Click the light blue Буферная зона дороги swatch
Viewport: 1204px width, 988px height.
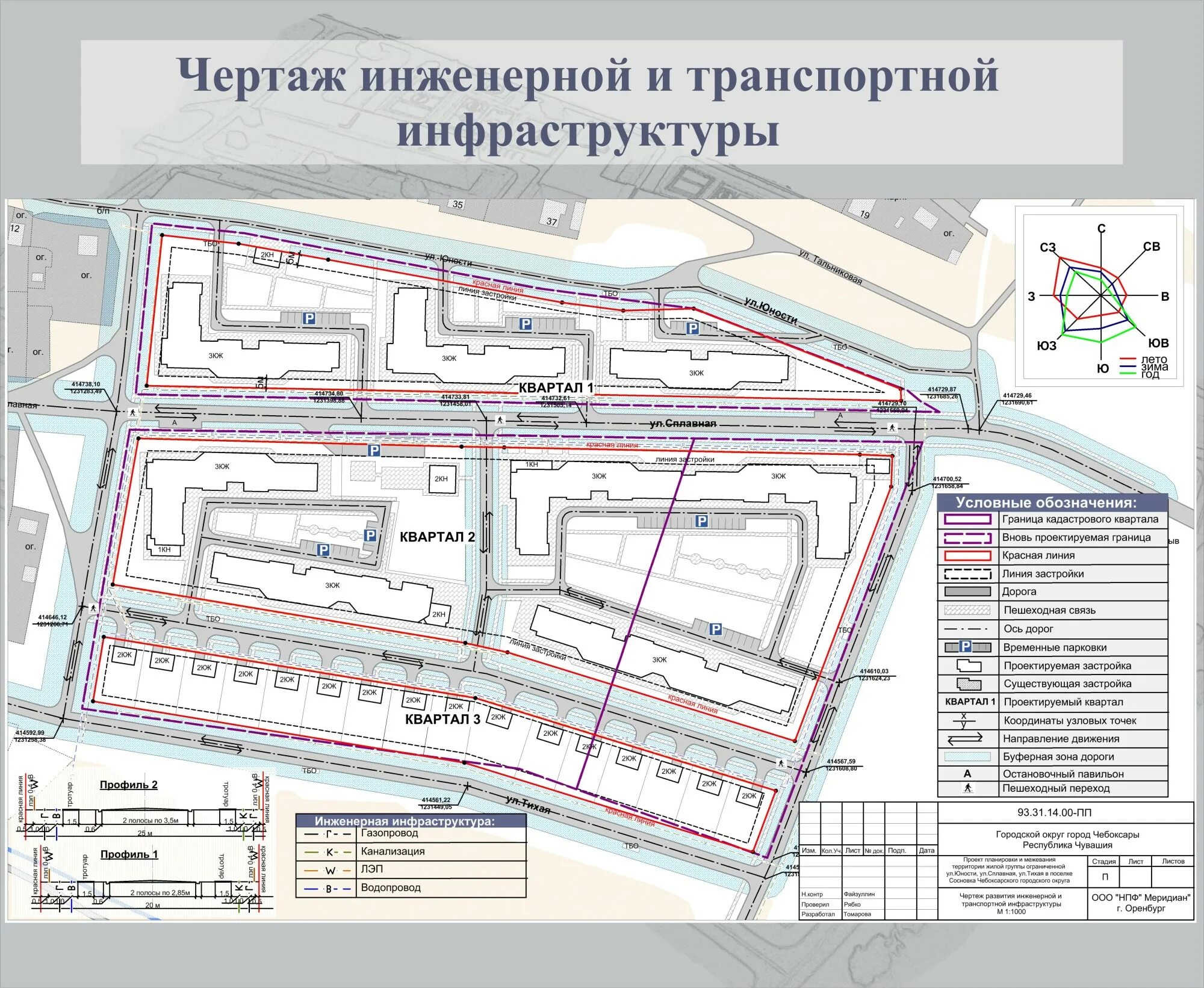coord(968,756)
